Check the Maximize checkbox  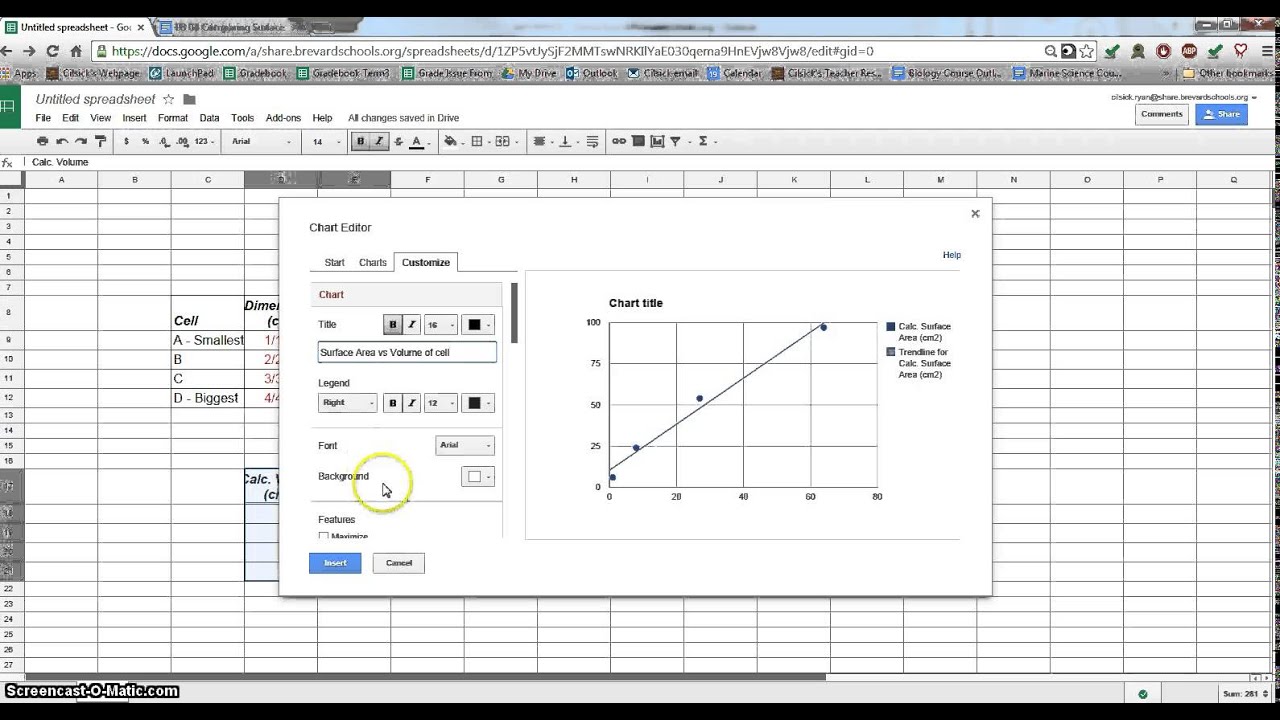coord(323,536)
